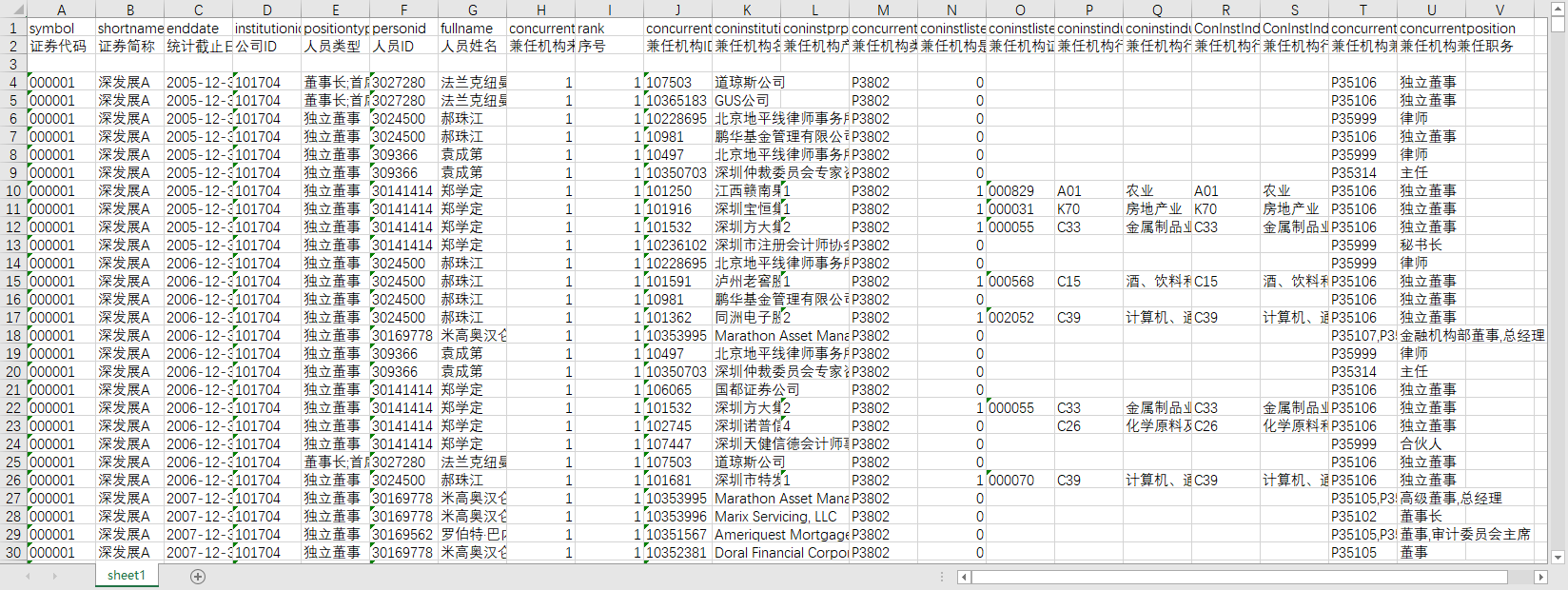Click the vertical scrollbar down arrow
The width and height of the screenshot is (1568, 590).
(1558, 557)
